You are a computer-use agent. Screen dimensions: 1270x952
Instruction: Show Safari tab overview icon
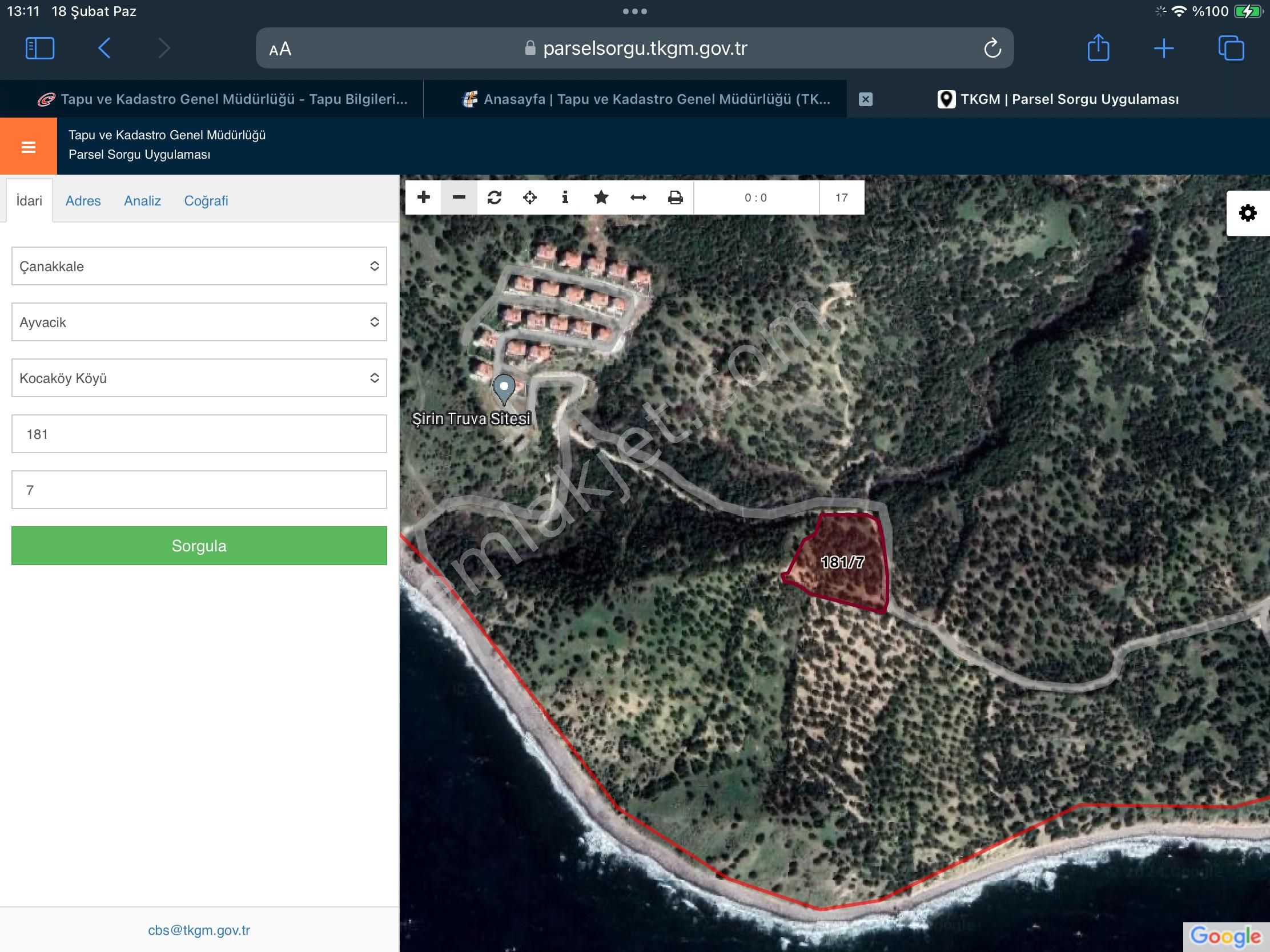1231,48
